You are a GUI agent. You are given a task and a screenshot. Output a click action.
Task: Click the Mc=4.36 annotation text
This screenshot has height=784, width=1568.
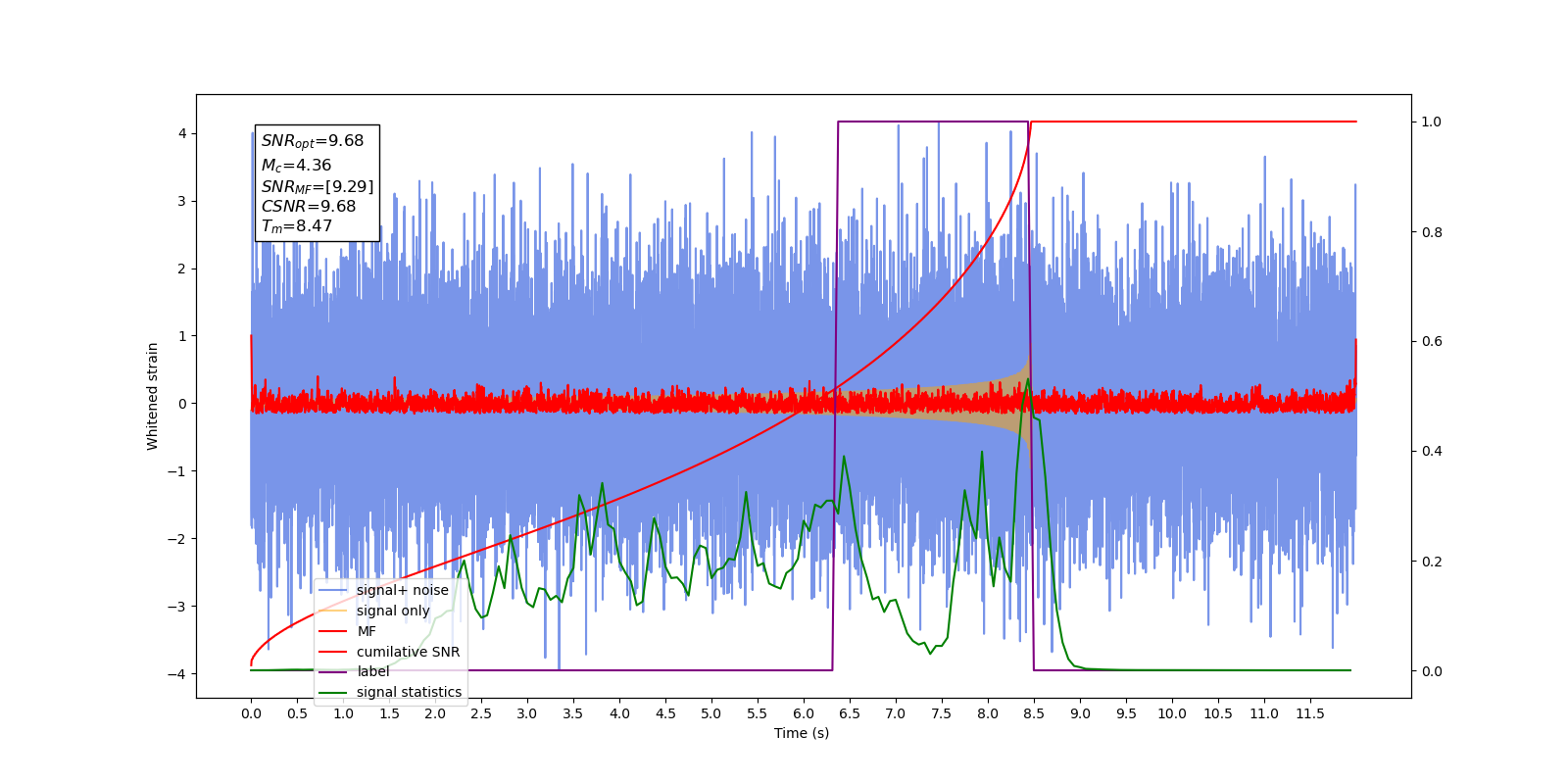(296, 166)
